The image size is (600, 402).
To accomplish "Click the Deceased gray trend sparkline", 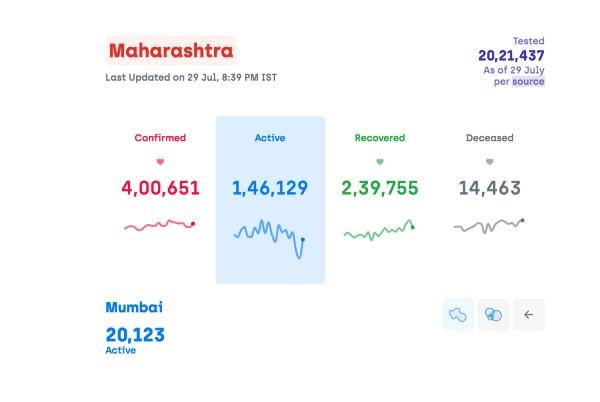I will click(489, 226).
